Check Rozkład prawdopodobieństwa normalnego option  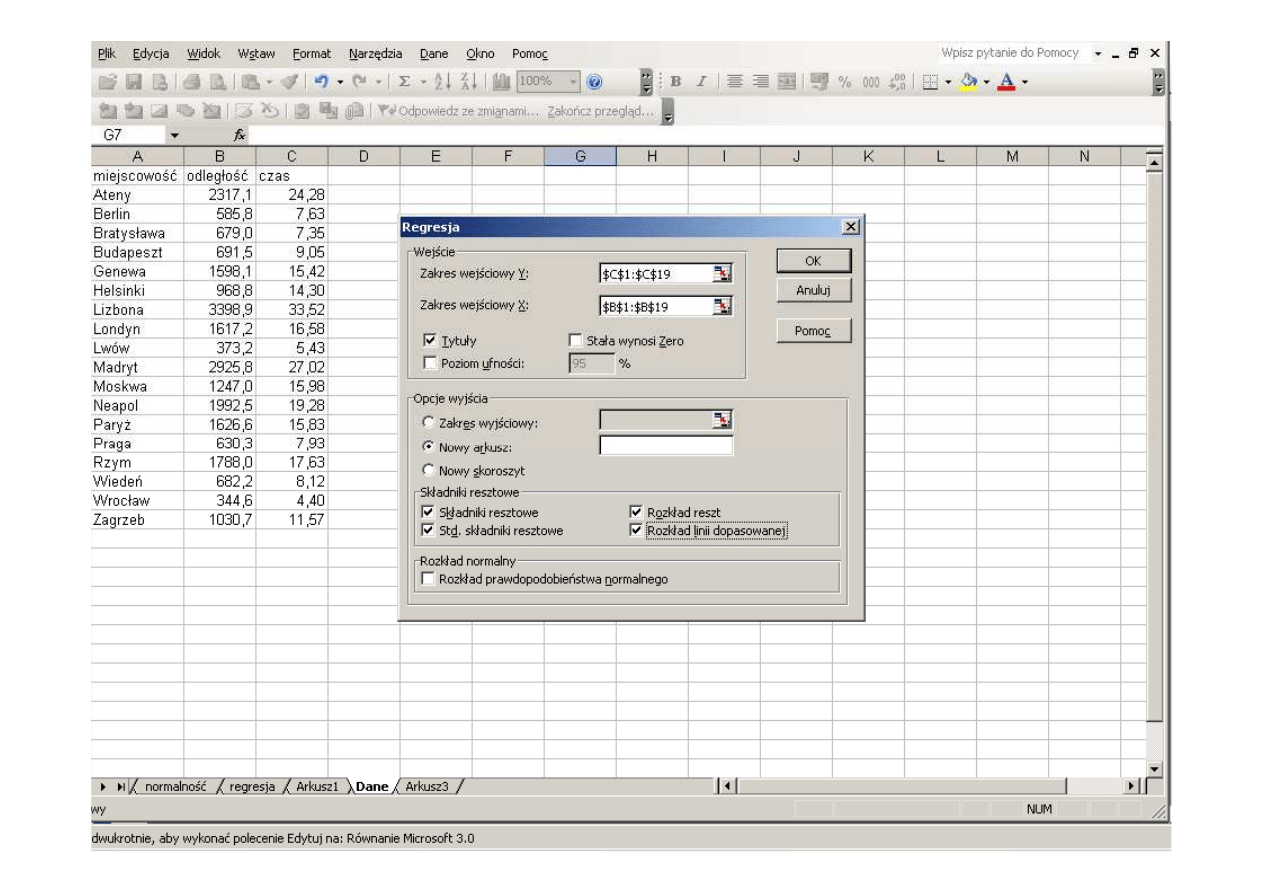coord(429,579)
